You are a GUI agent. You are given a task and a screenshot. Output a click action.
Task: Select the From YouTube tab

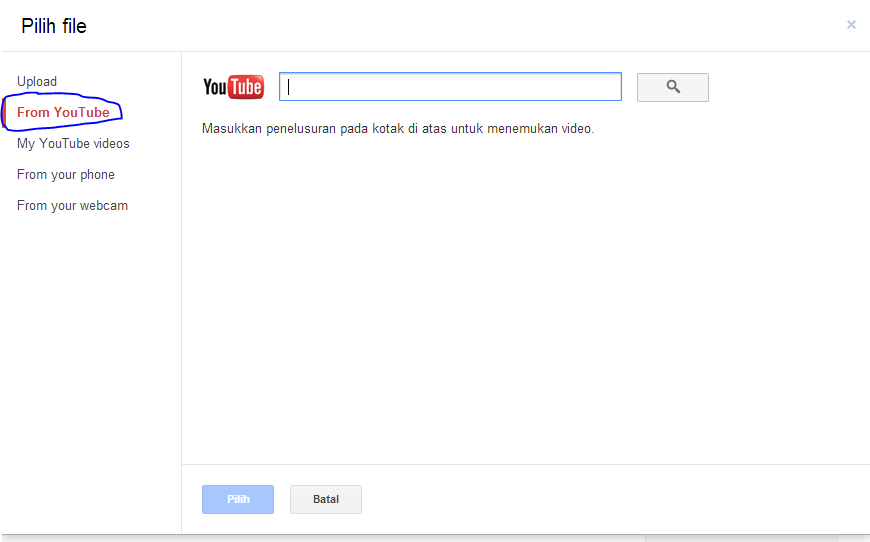(x=63, y=113)
